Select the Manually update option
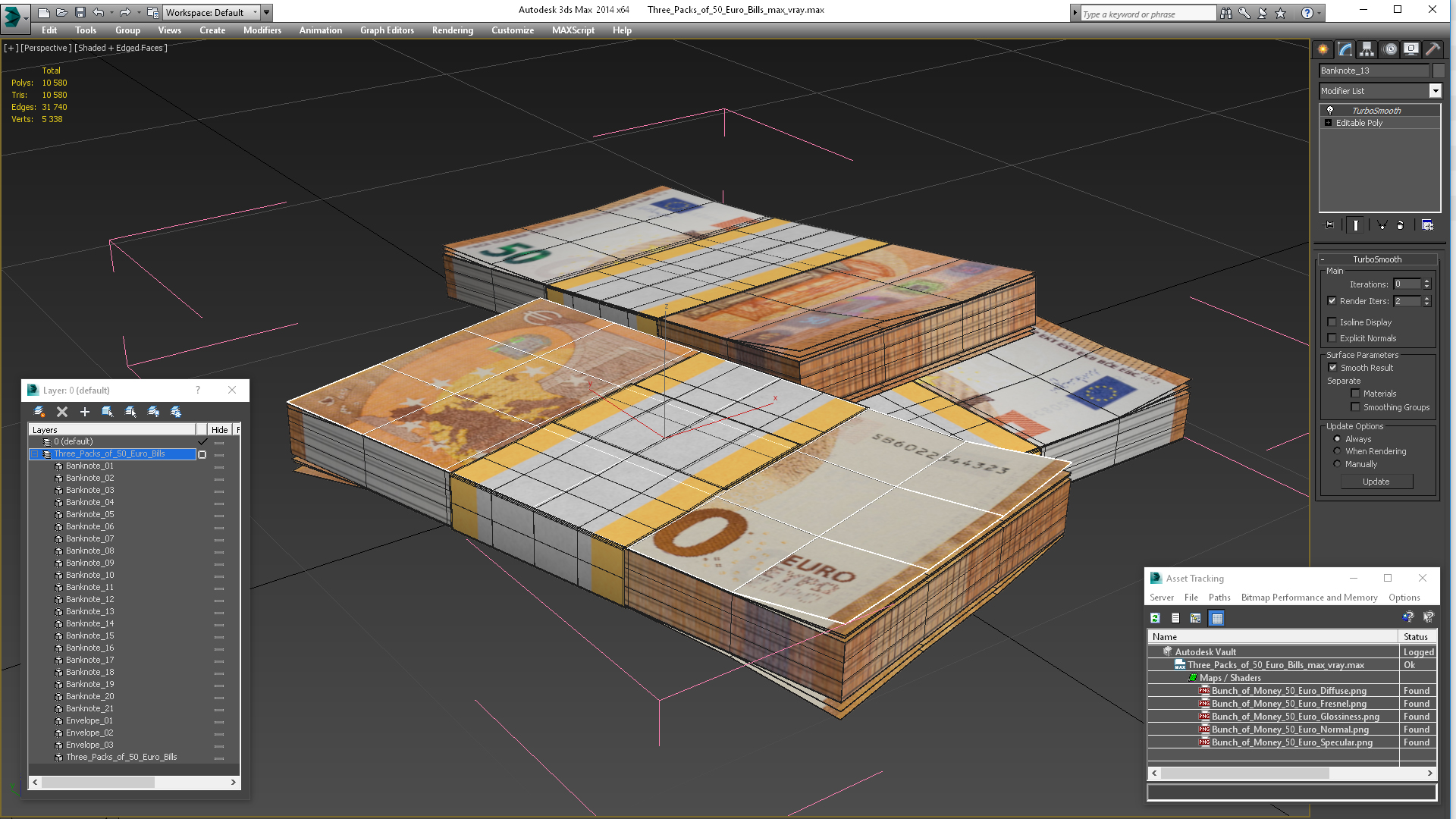Image resolution: width=1456 pixels, height=819 pixels. (1337, 464)
